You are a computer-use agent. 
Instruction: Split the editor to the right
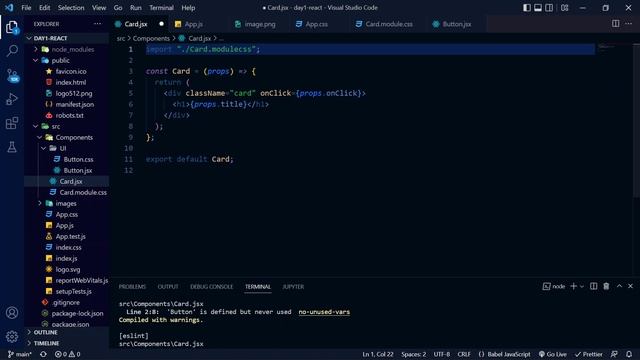[616, 24]
